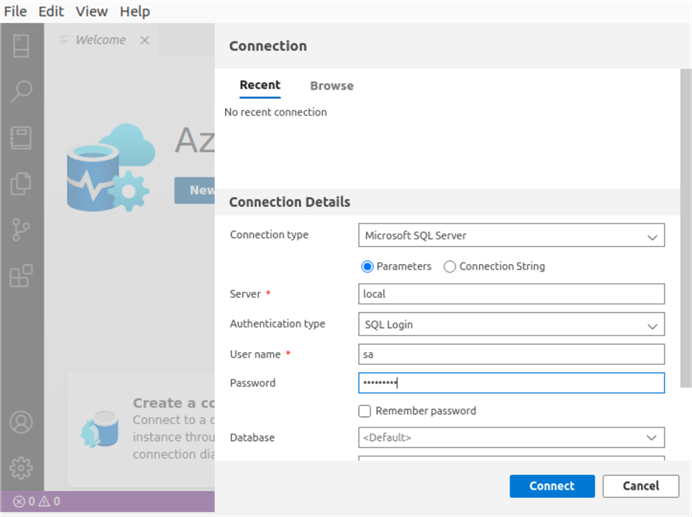Open the Source Control icon
This screenshot has width=692, height=517.
[21, 230]
